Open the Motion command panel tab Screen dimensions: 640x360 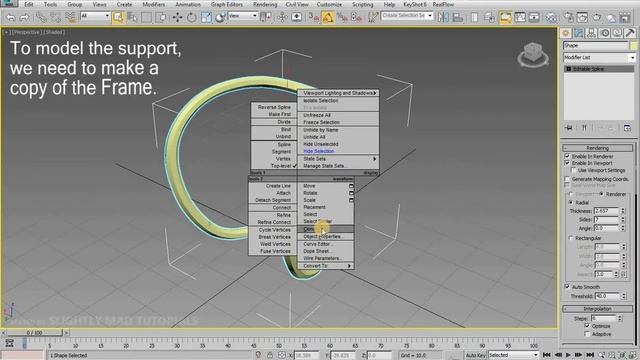tap(604, 33)
